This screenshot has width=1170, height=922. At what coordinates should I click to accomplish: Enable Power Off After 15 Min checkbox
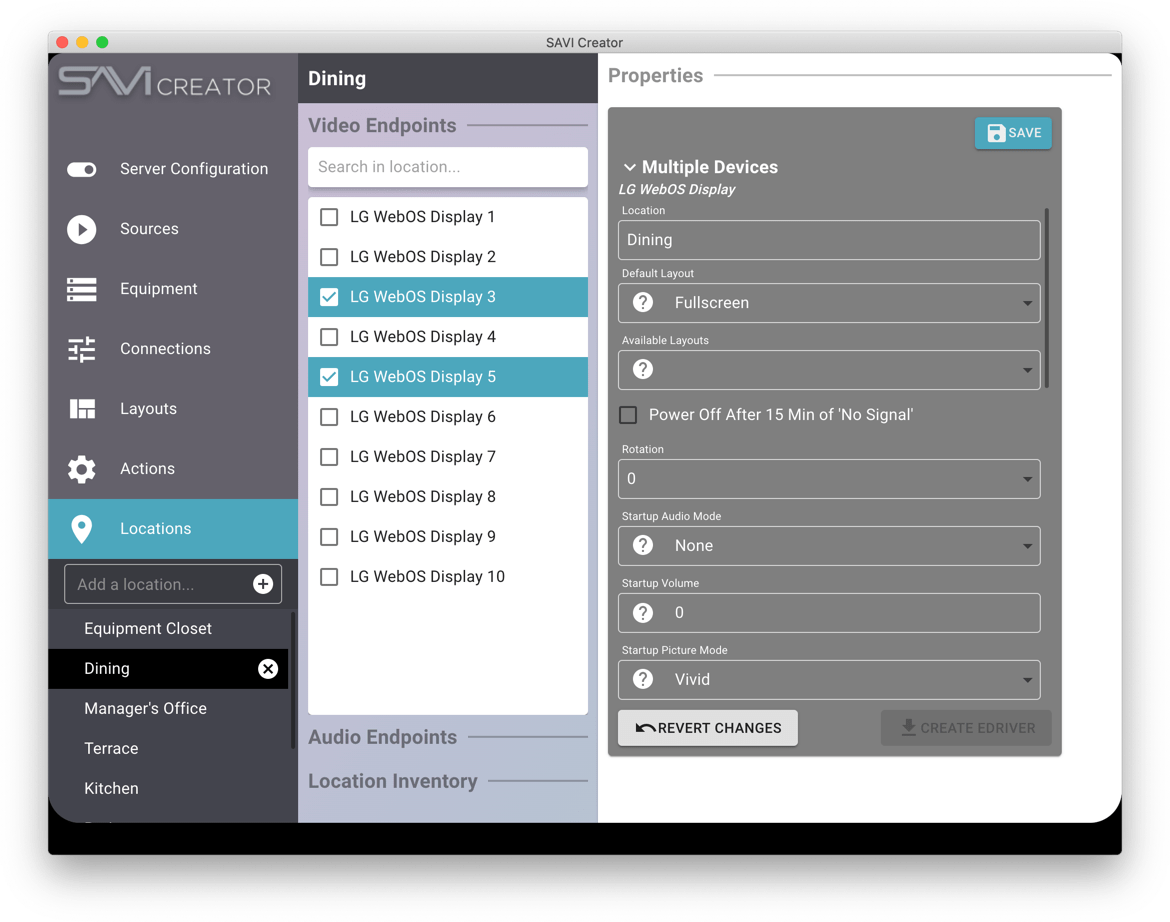tap(628, 415)
